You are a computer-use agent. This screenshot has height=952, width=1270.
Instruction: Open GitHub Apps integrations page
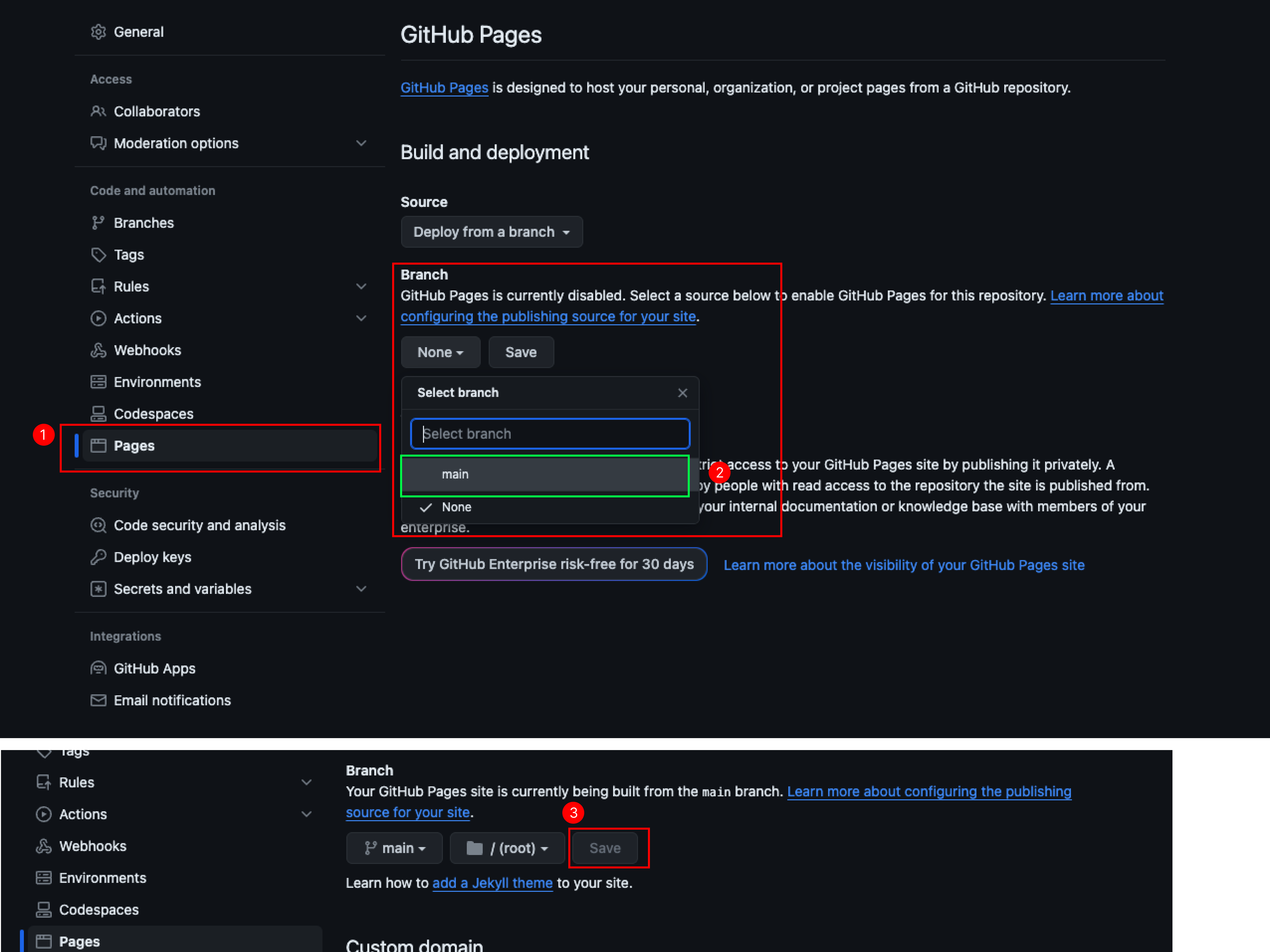(155, 668)
